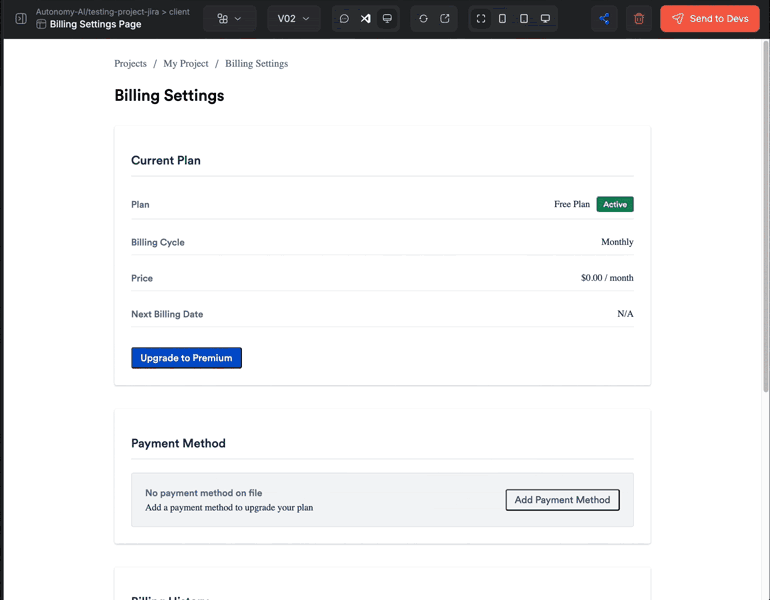Toggle the sidebar panel icon

pyautogui.click(x=21, y=19)
